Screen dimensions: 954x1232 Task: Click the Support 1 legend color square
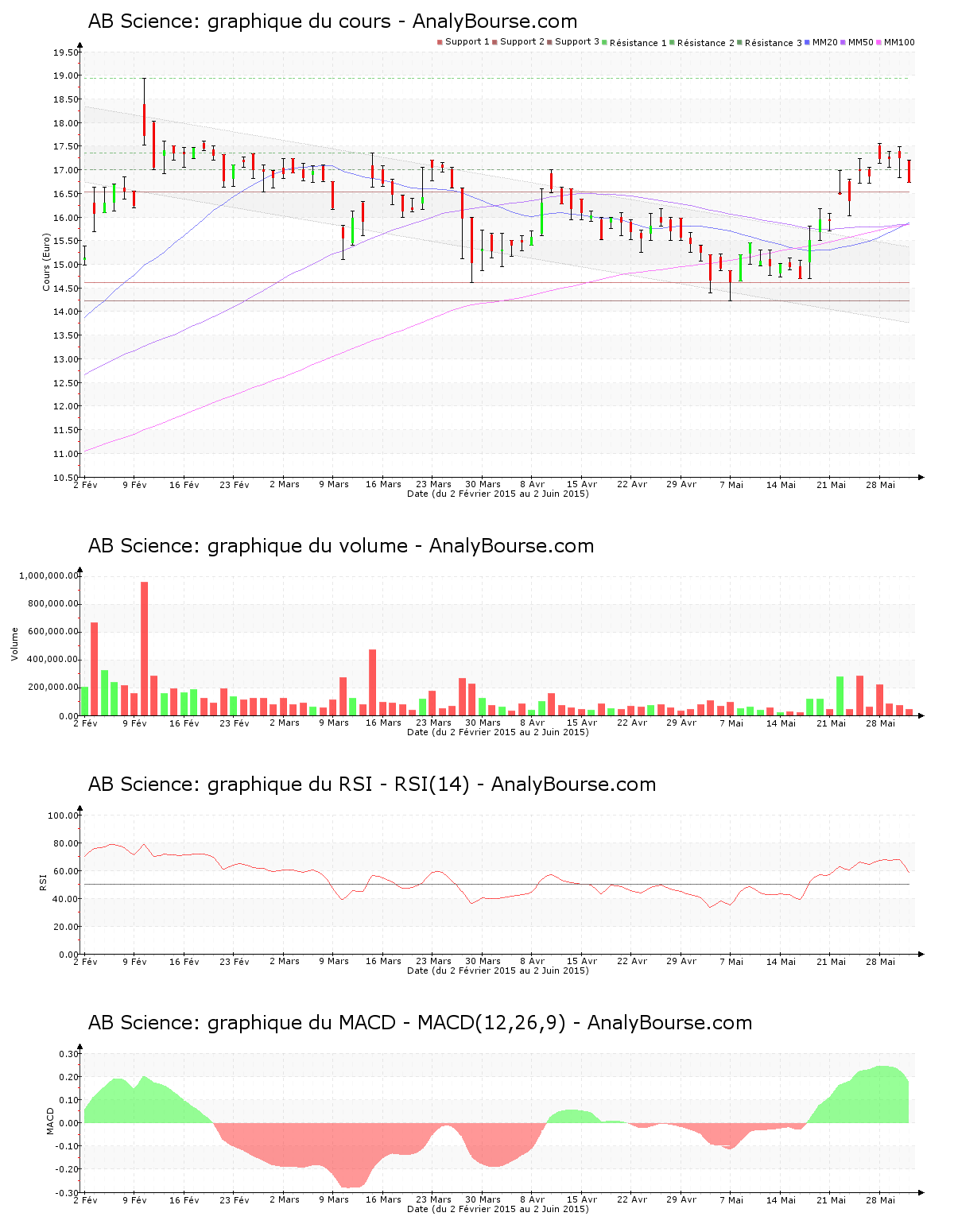[440, 42]
